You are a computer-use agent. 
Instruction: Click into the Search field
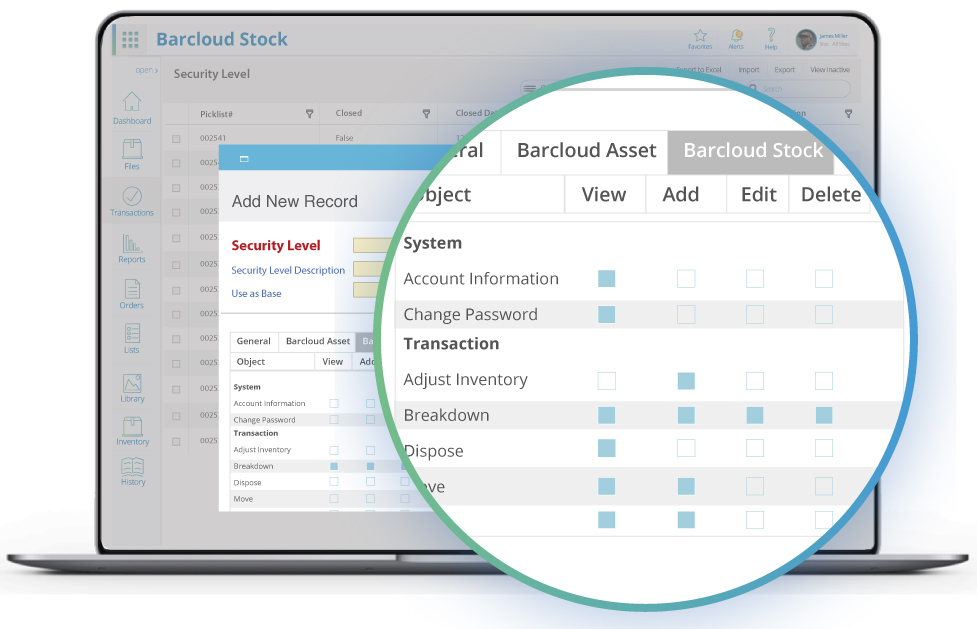pyautogui.click(x=801, y=89)
